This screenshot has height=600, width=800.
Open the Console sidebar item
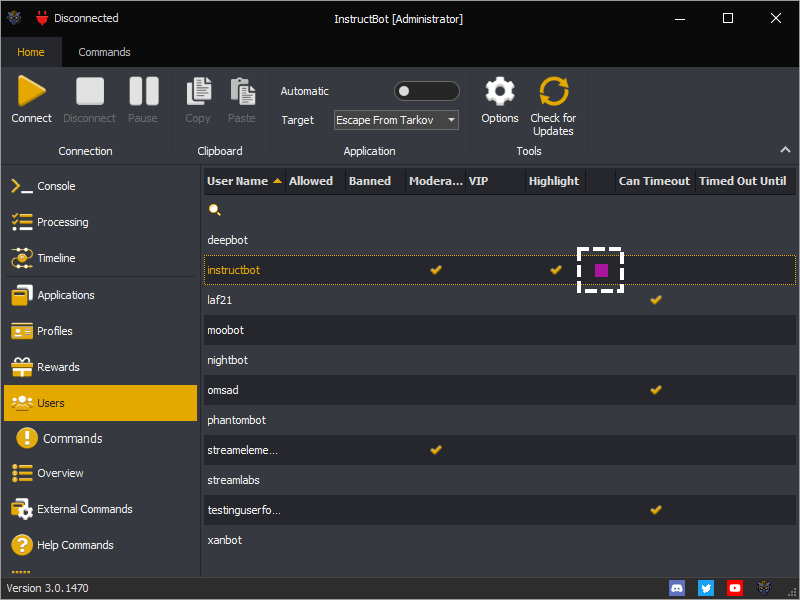click(56, 186)
